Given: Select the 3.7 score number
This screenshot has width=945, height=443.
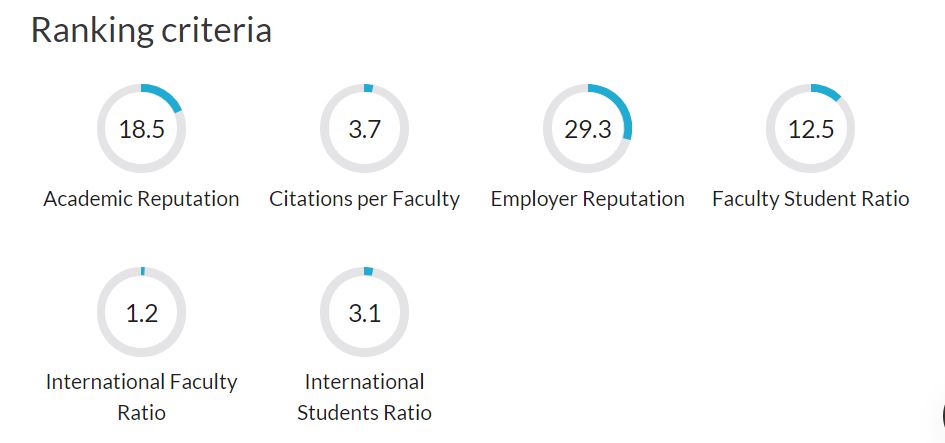Looking at the screenshot, I should coord(365,129).
